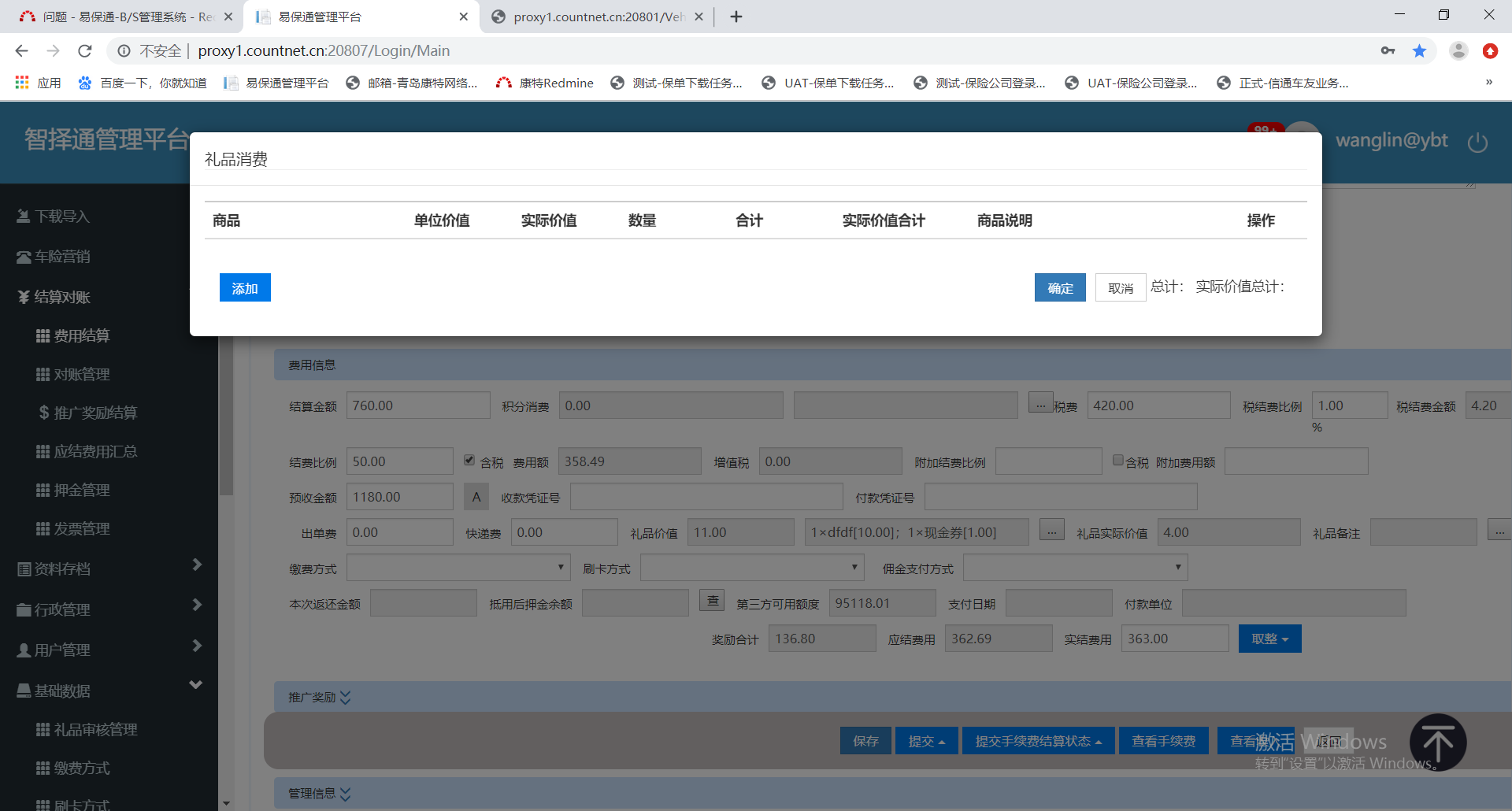
Task: Open the Chrome profile avatar icon
Action: click(1458, 51)
